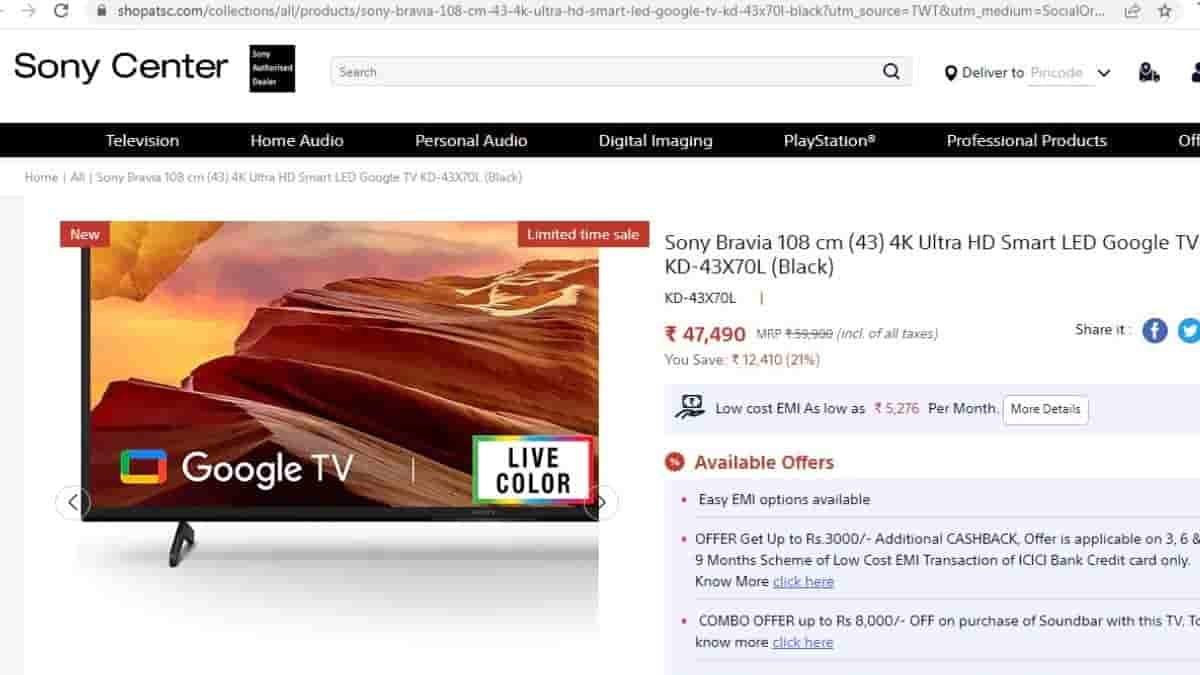The image size is (1200, 675).
Task: Click the delivery location pin icon
Action: [x=951, y=73]
